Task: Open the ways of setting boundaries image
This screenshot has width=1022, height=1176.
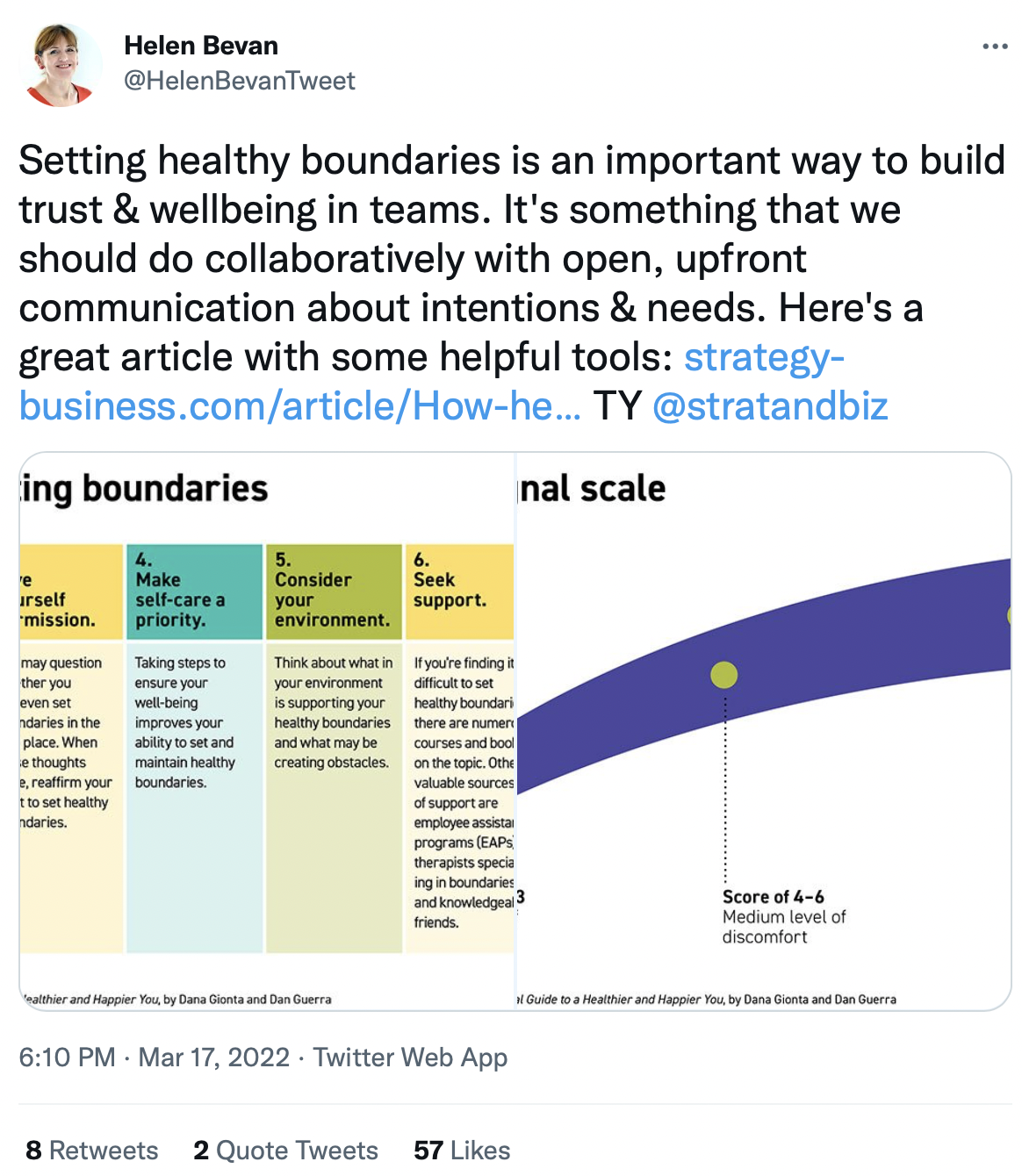Action: [x=267, y=731]
